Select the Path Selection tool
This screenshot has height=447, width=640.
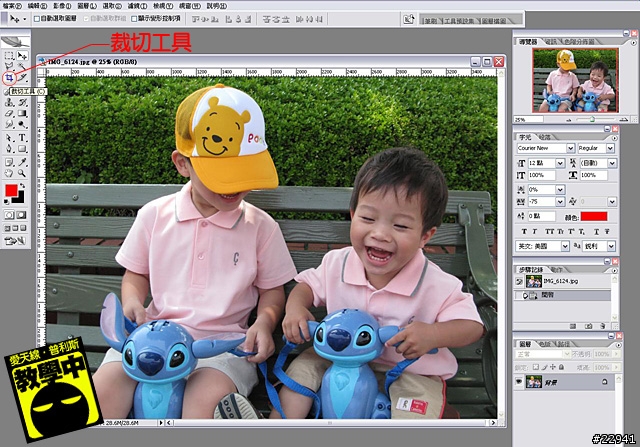[x=9, y=138]
